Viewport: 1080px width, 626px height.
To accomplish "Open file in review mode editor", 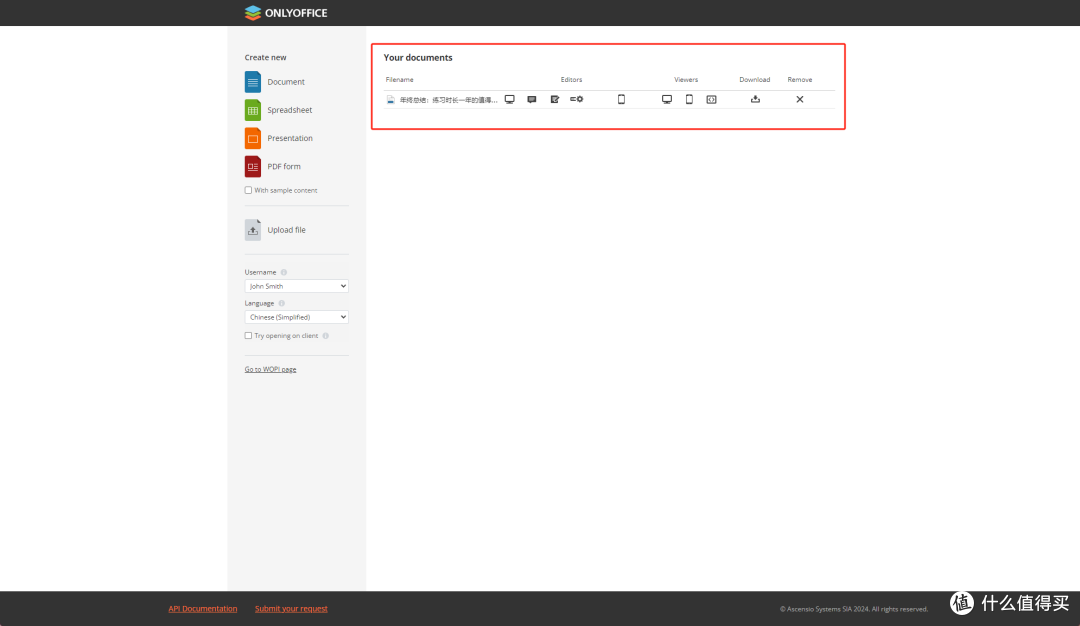I will pyautogui.click(x=554, y=99).
